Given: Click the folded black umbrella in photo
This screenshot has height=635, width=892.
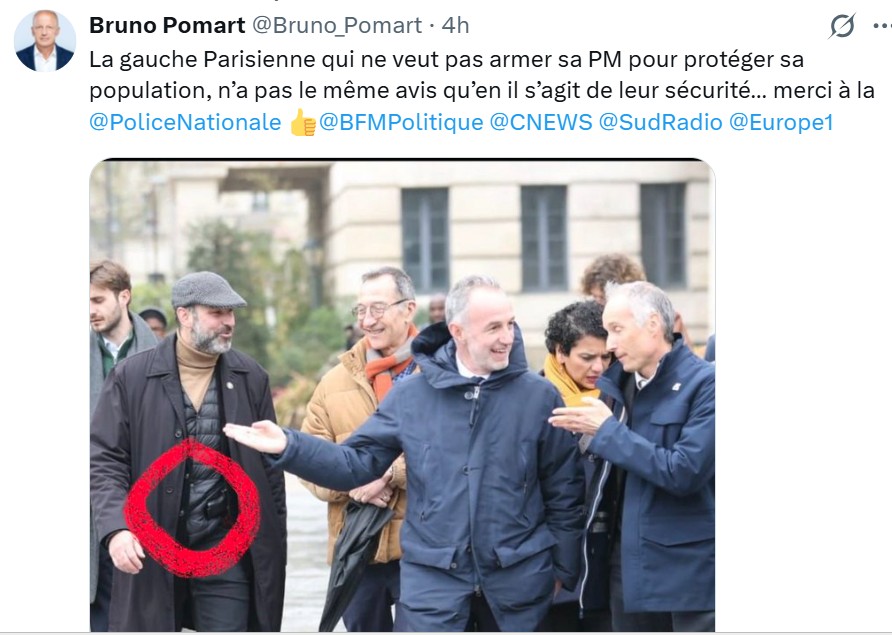Looking at the screenshot, I should pyautogui.click(x=353, y=563).
